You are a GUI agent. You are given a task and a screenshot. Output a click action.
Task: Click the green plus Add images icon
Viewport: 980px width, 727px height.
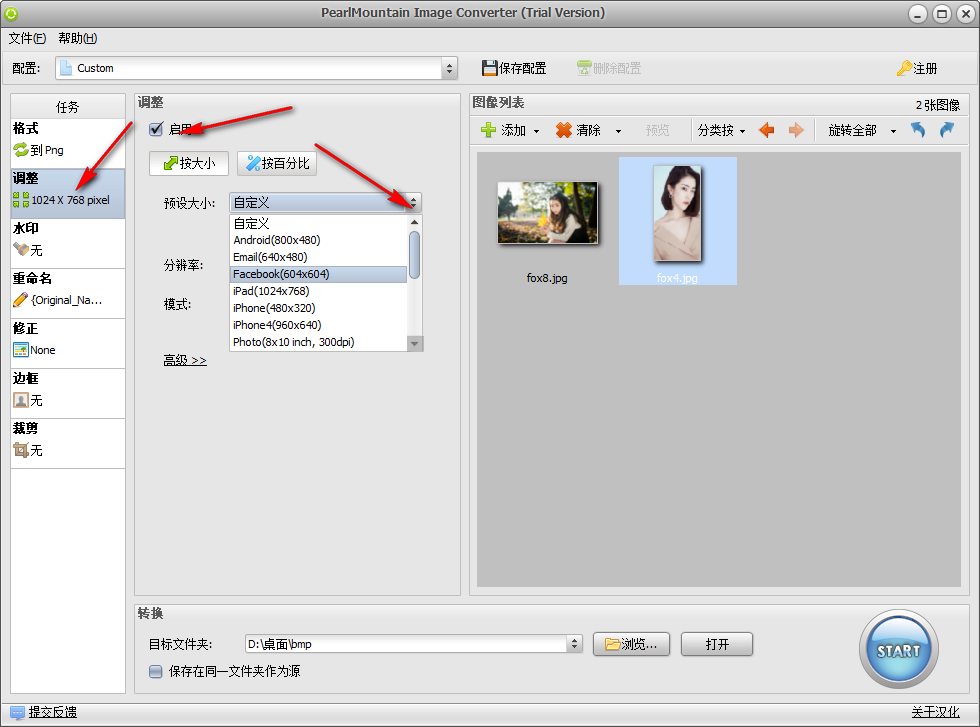[488, 130]
